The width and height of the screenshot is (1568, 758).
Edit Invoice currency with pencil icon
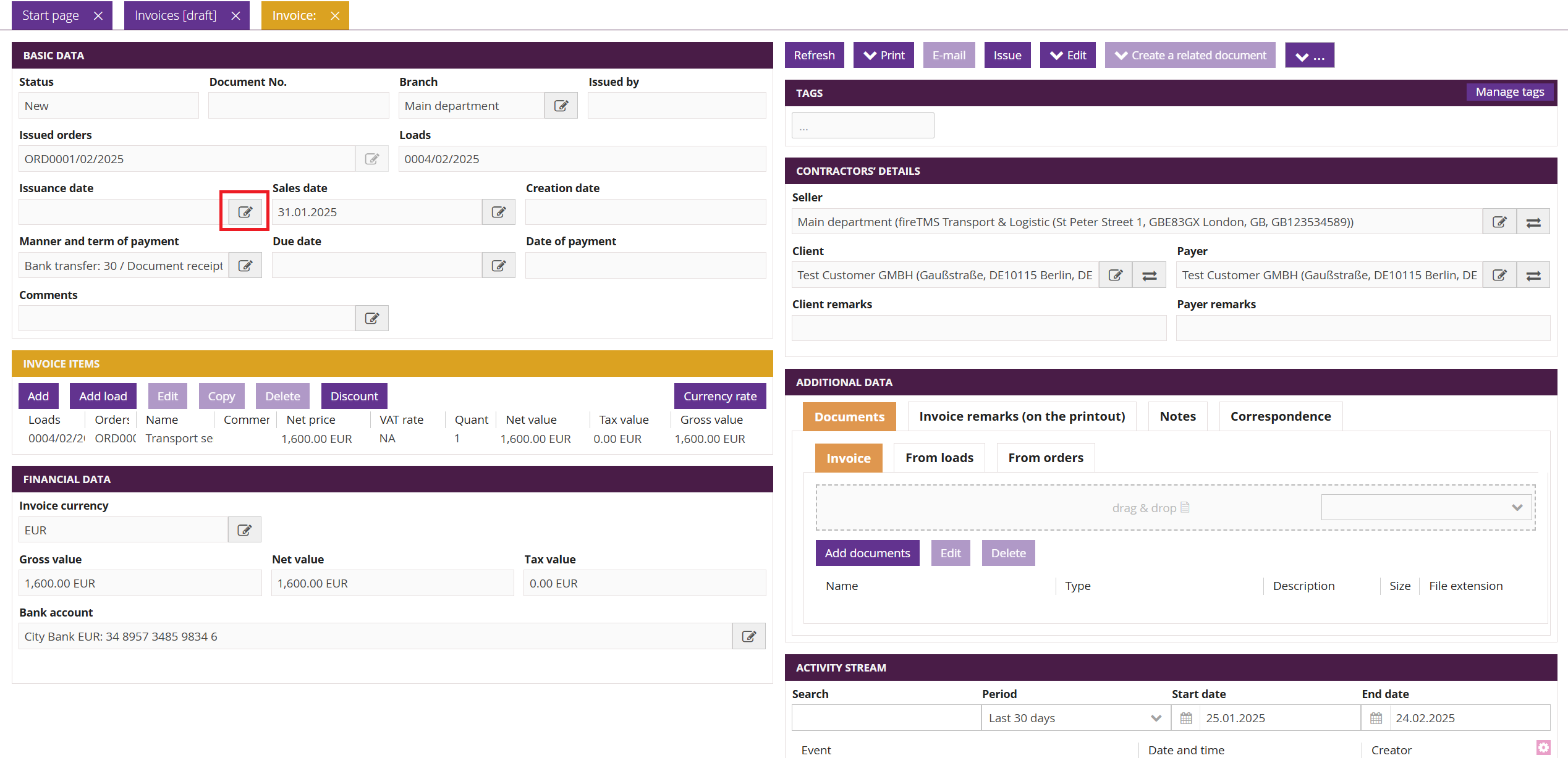coord(244,530)
